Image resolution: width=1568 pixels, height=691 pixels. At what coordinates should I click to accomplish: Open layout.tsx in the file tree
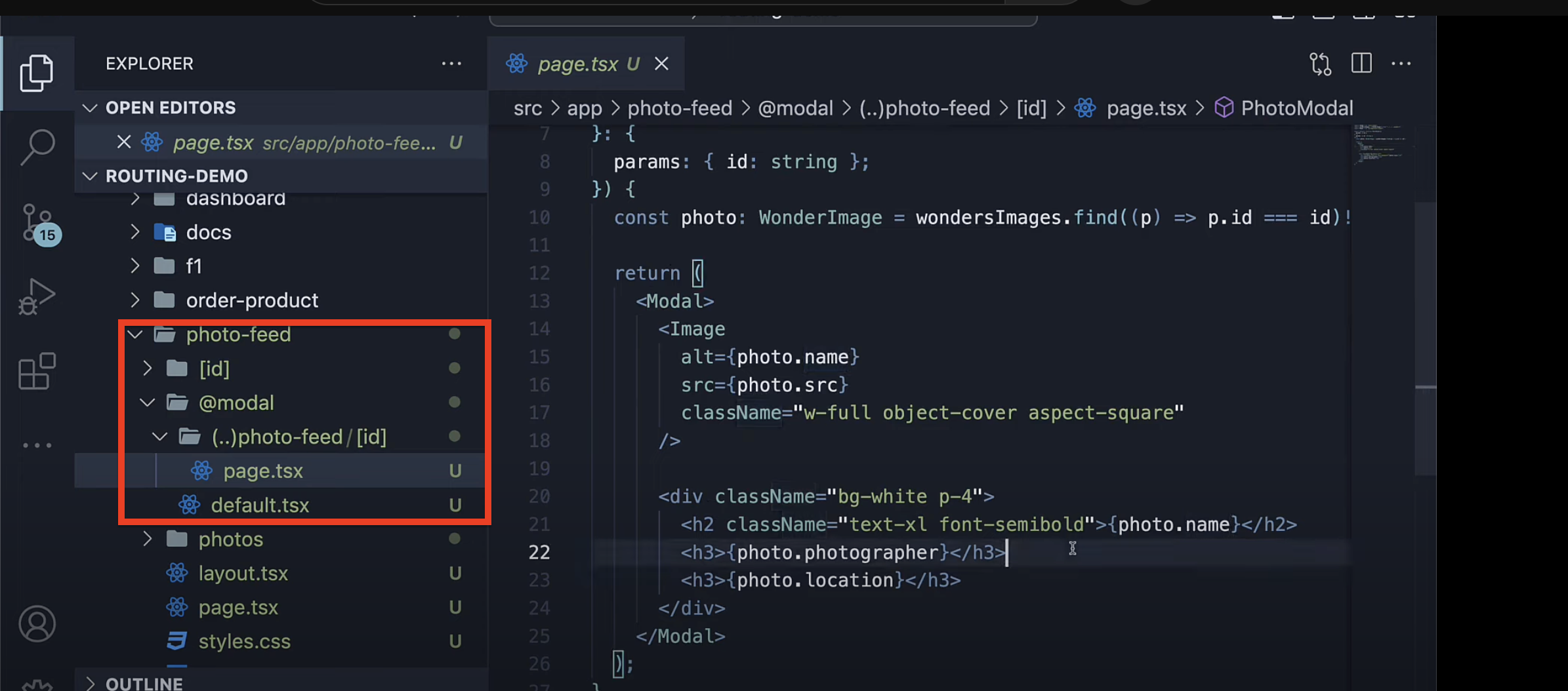(x=281, y=573)
